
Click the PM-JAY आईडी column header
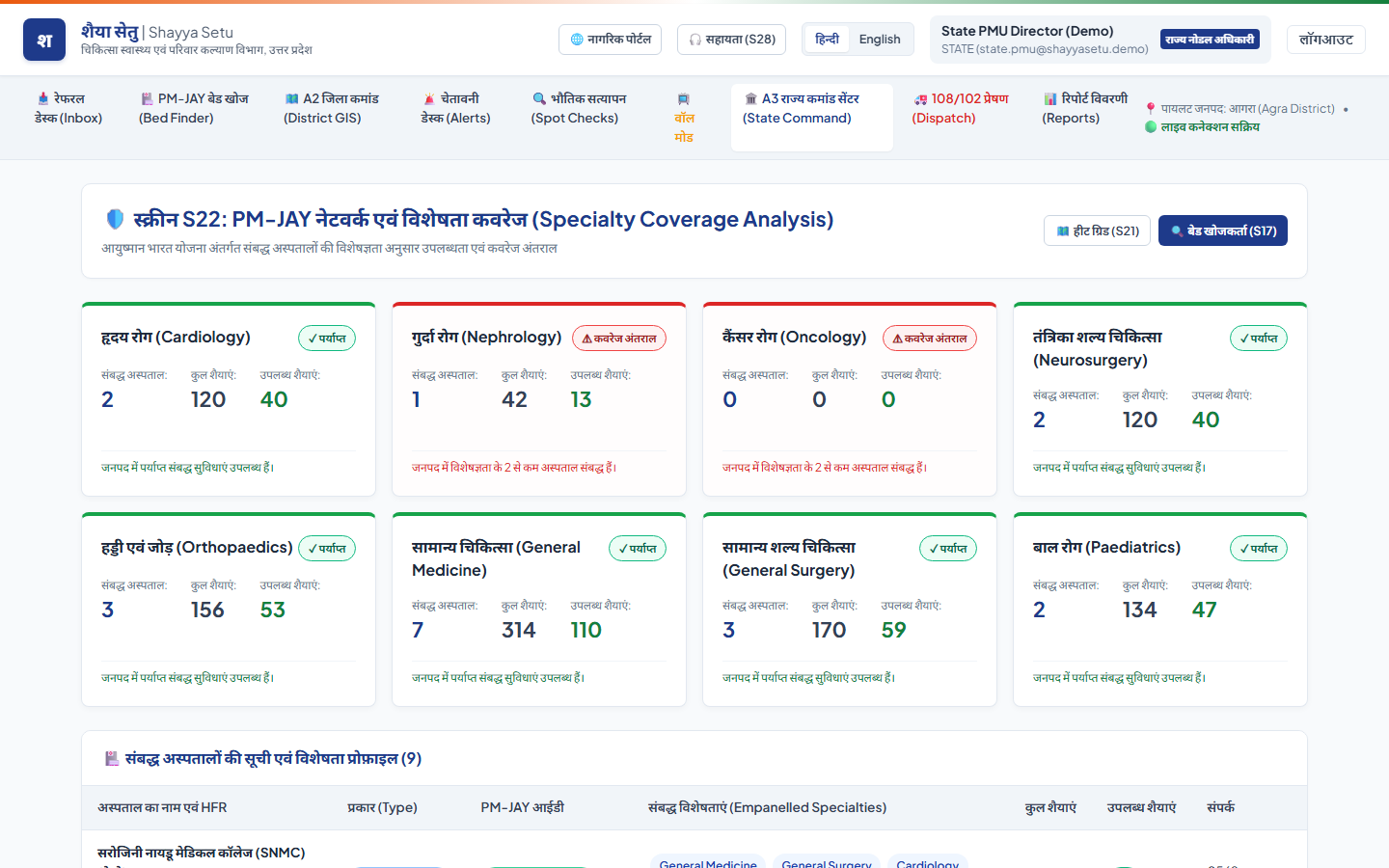(x=522, y=807)
